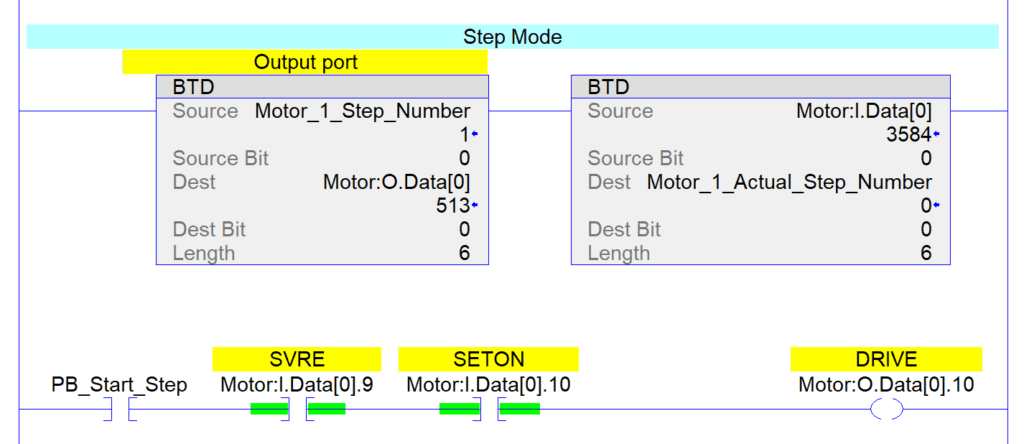Click the 3584 source value
Image resolution: width=1024 pixels, height=444 pixels.
click(x=906, y=135)
